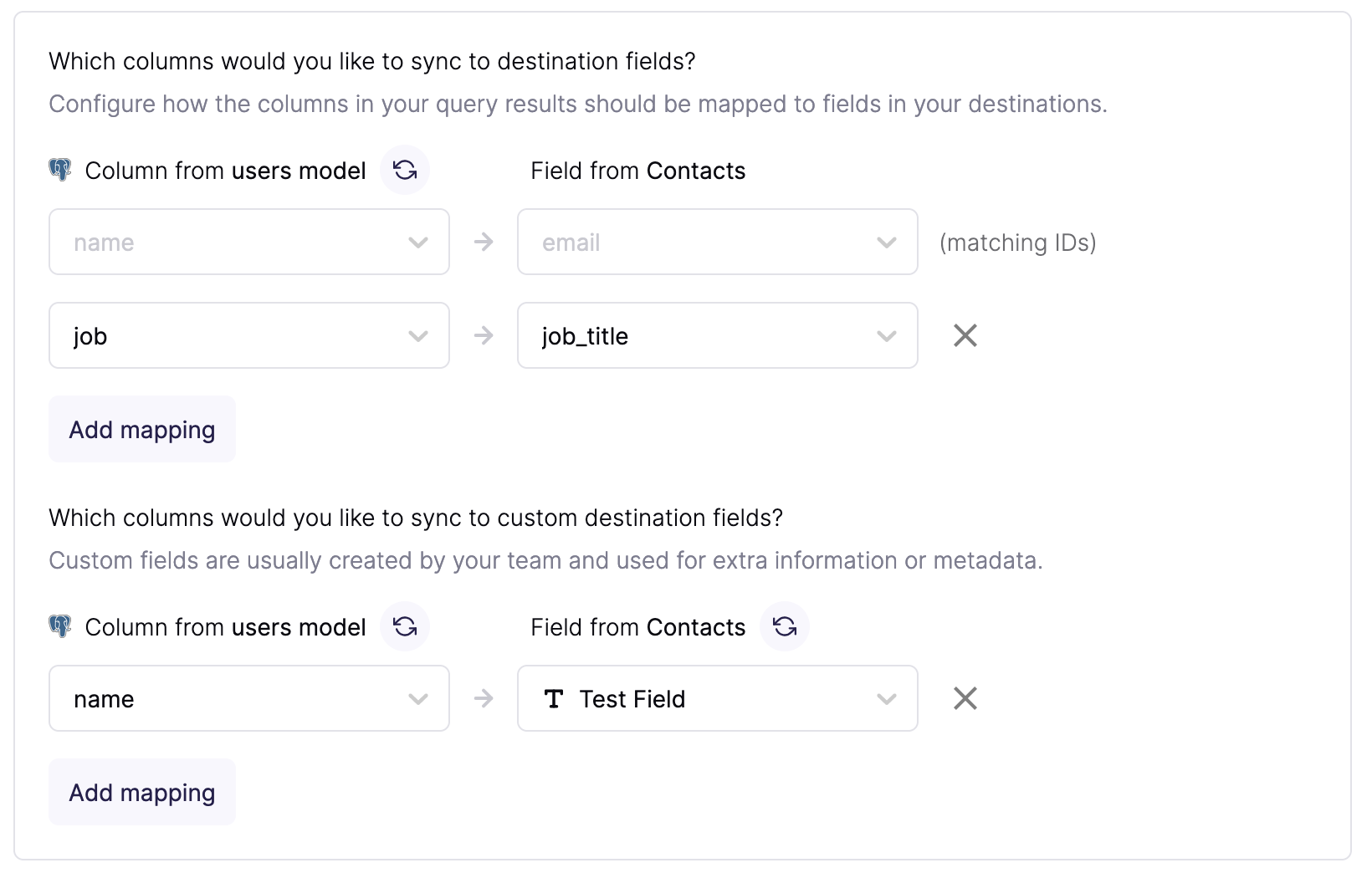Click the chevron in the Test Field dropdown
1372x873 pixels.
tap(887, 699)
